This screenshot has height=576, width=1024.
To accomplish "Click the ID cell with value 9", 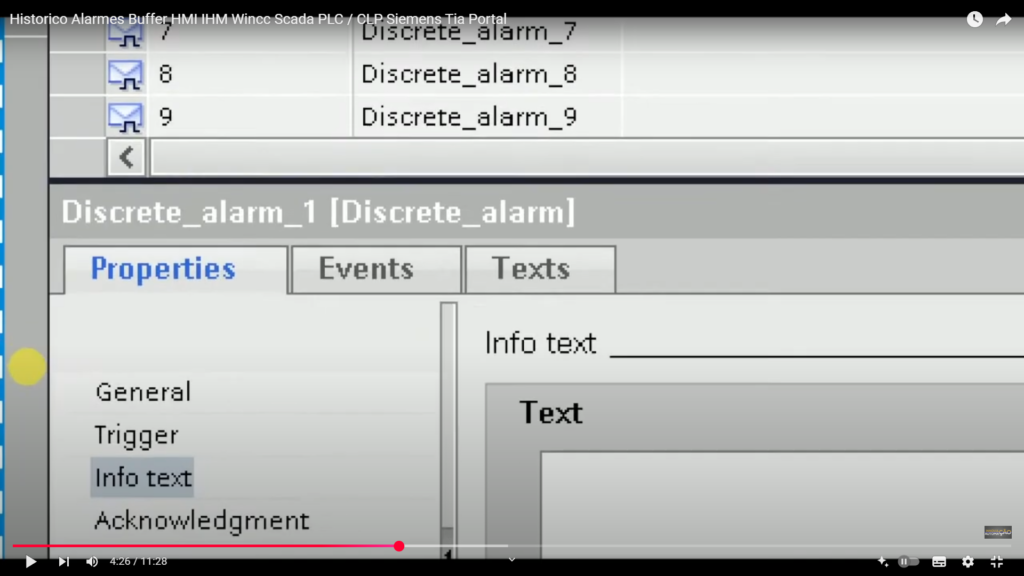I will pyautogui.click(x=249, y=118).
